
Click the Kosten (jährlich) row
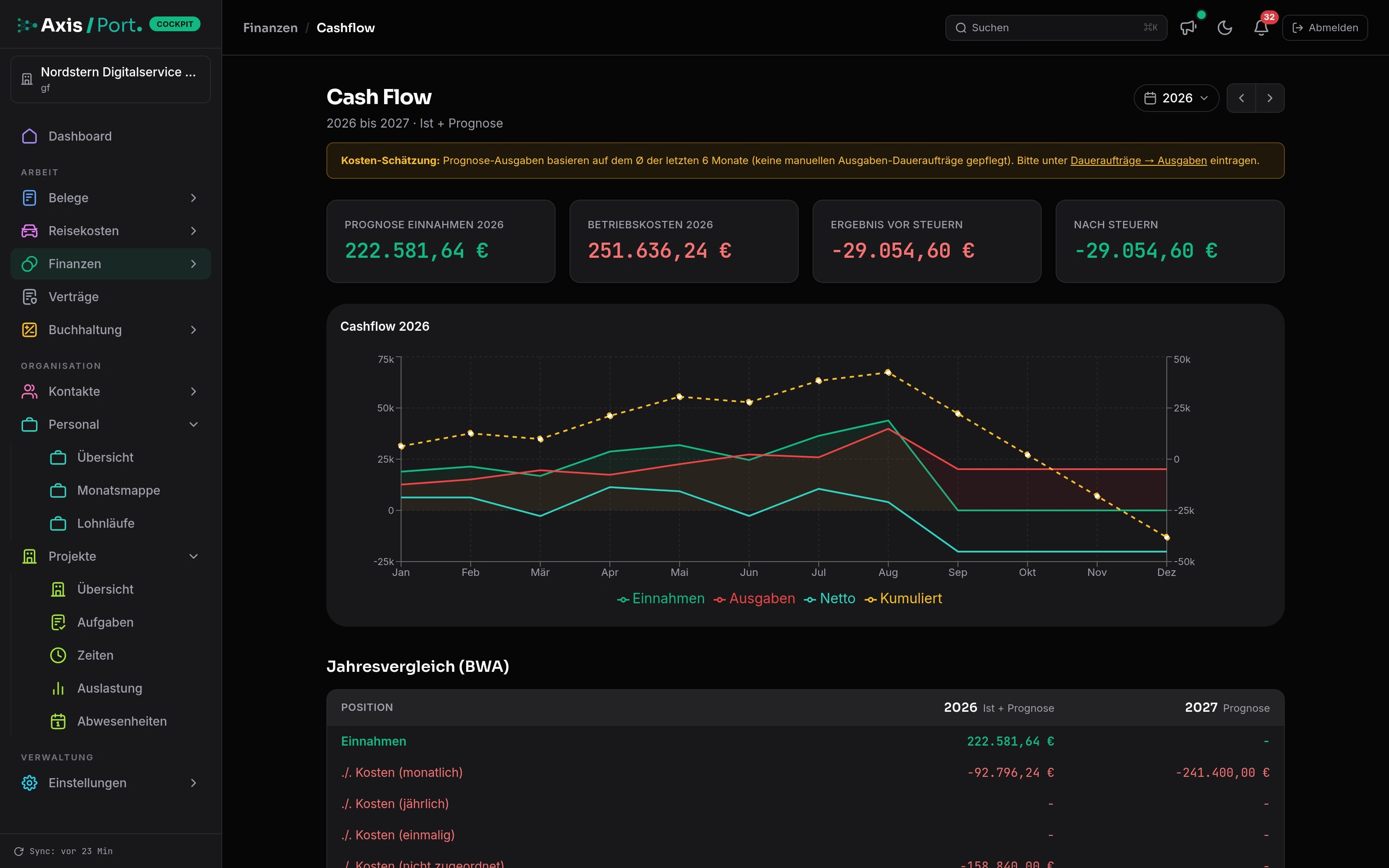(x=805, y=804)
